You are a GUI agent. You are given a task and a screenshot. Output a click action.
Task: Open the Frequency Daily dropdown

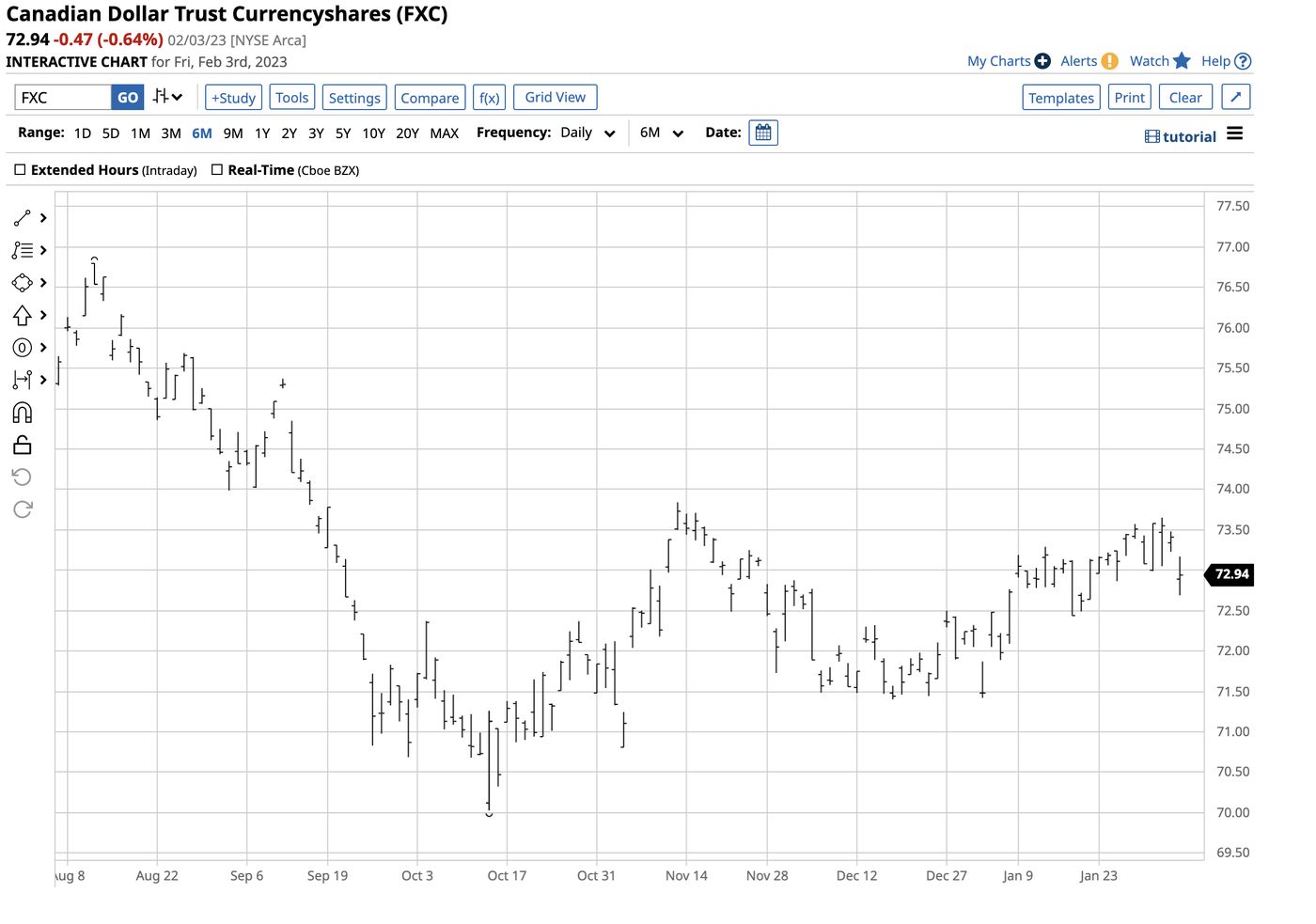(588, 133)
